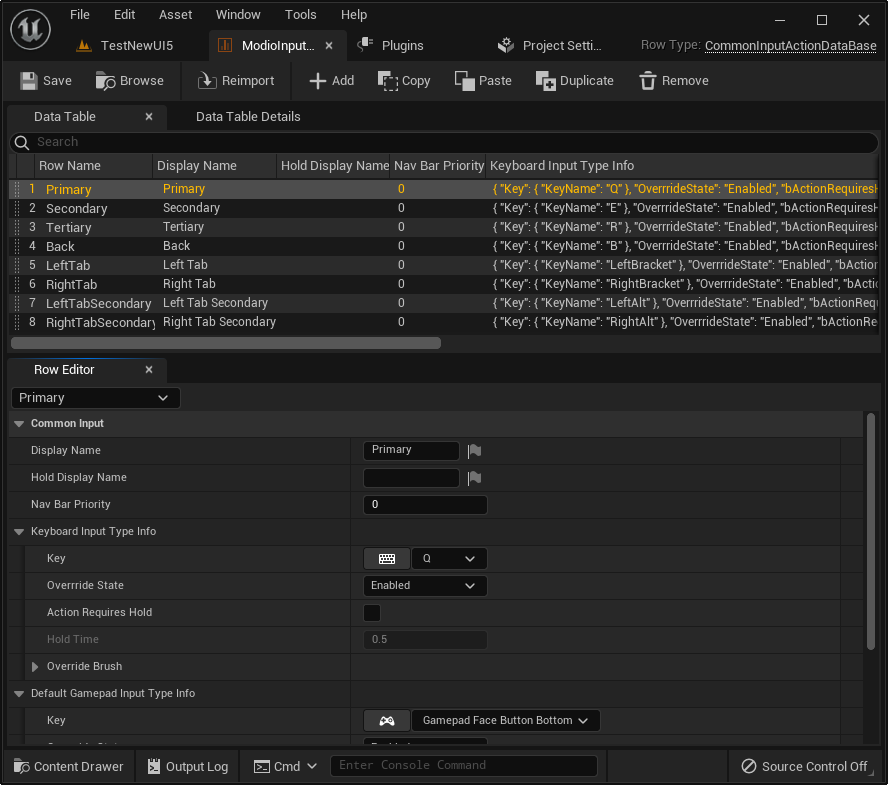Viewport: 888px width, 785px height.
Task: Open the Output Log
Action: click(187, 766)
